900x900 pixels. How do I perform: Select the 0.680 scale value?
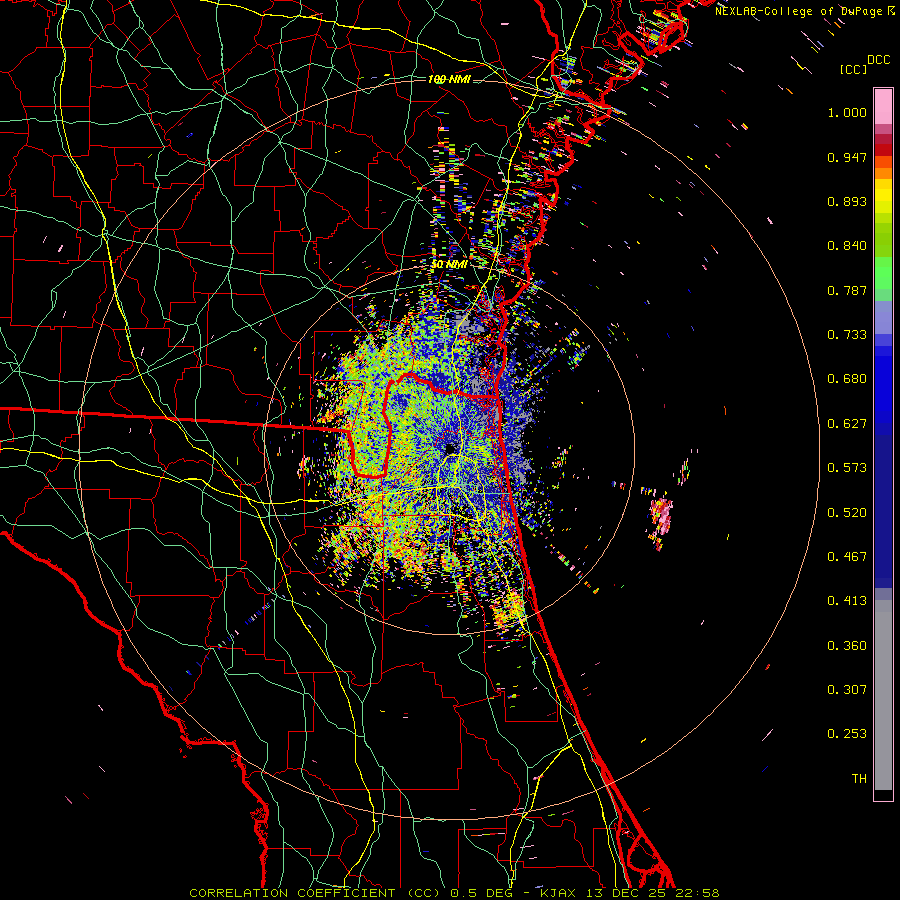pyautogui.click(x=847, y=379)
